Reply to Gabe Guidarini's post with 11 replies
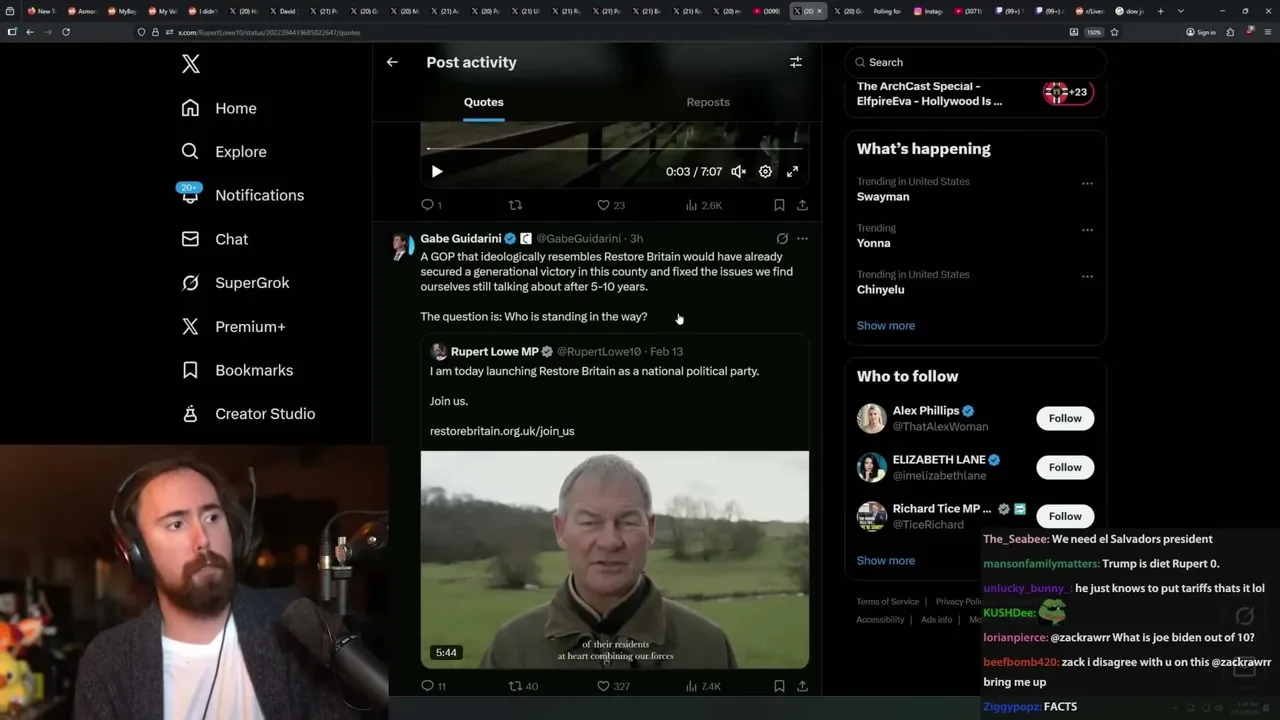The image size is (1280, 720). tap(434, 686)
